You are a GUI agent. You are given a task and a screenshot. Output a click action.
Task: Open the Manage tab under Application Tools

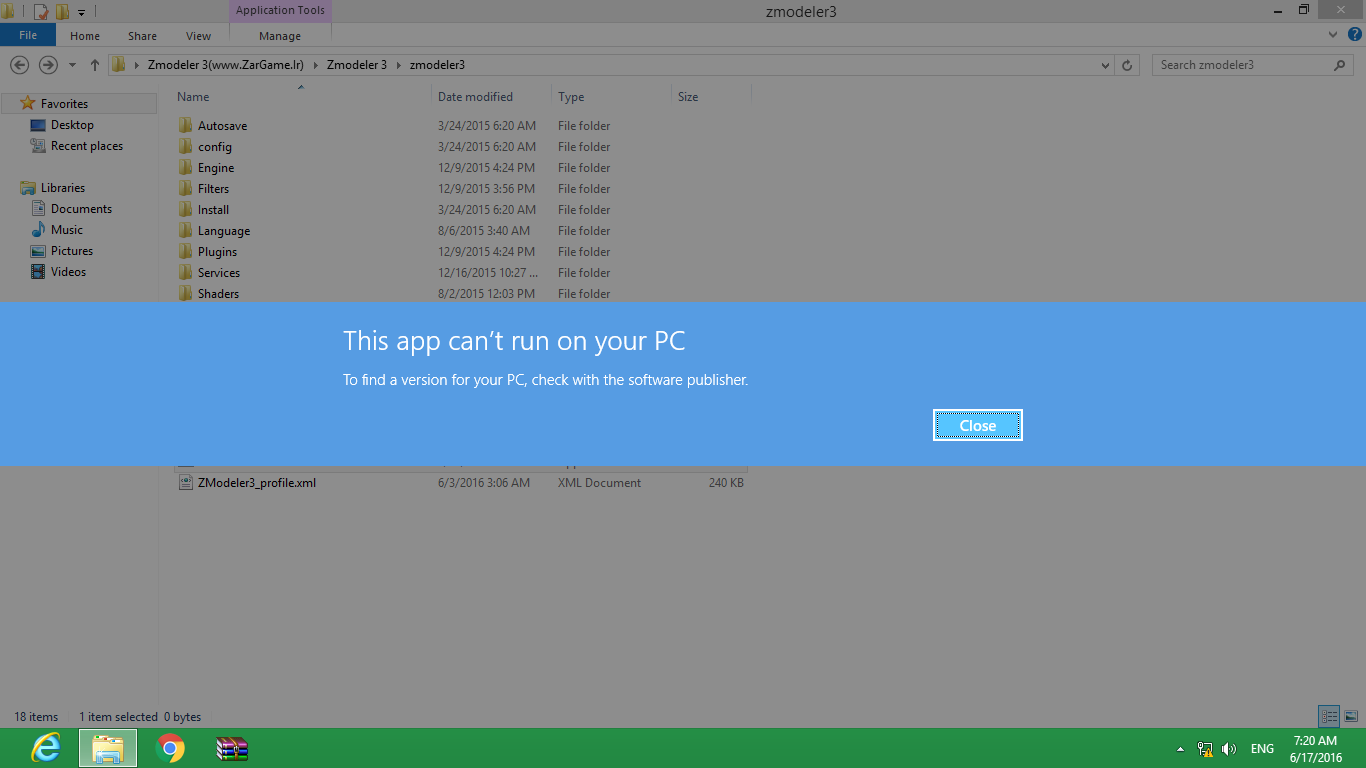point(280,36)
